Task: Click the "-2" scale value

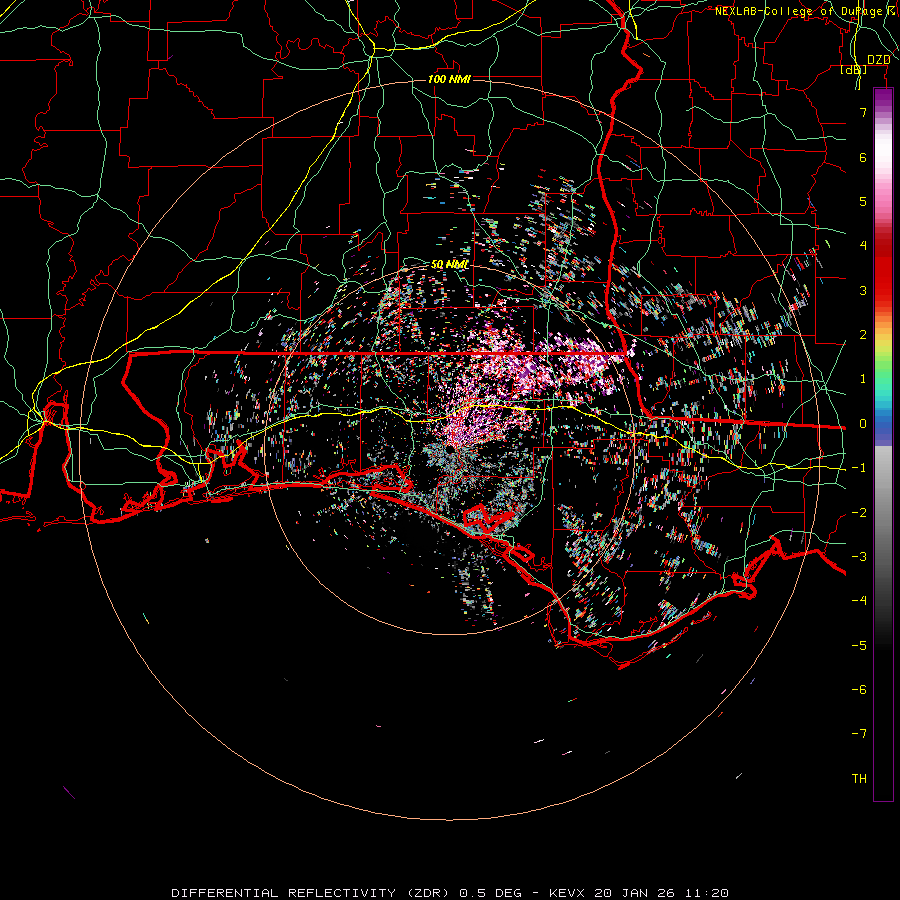Action: 859,513
